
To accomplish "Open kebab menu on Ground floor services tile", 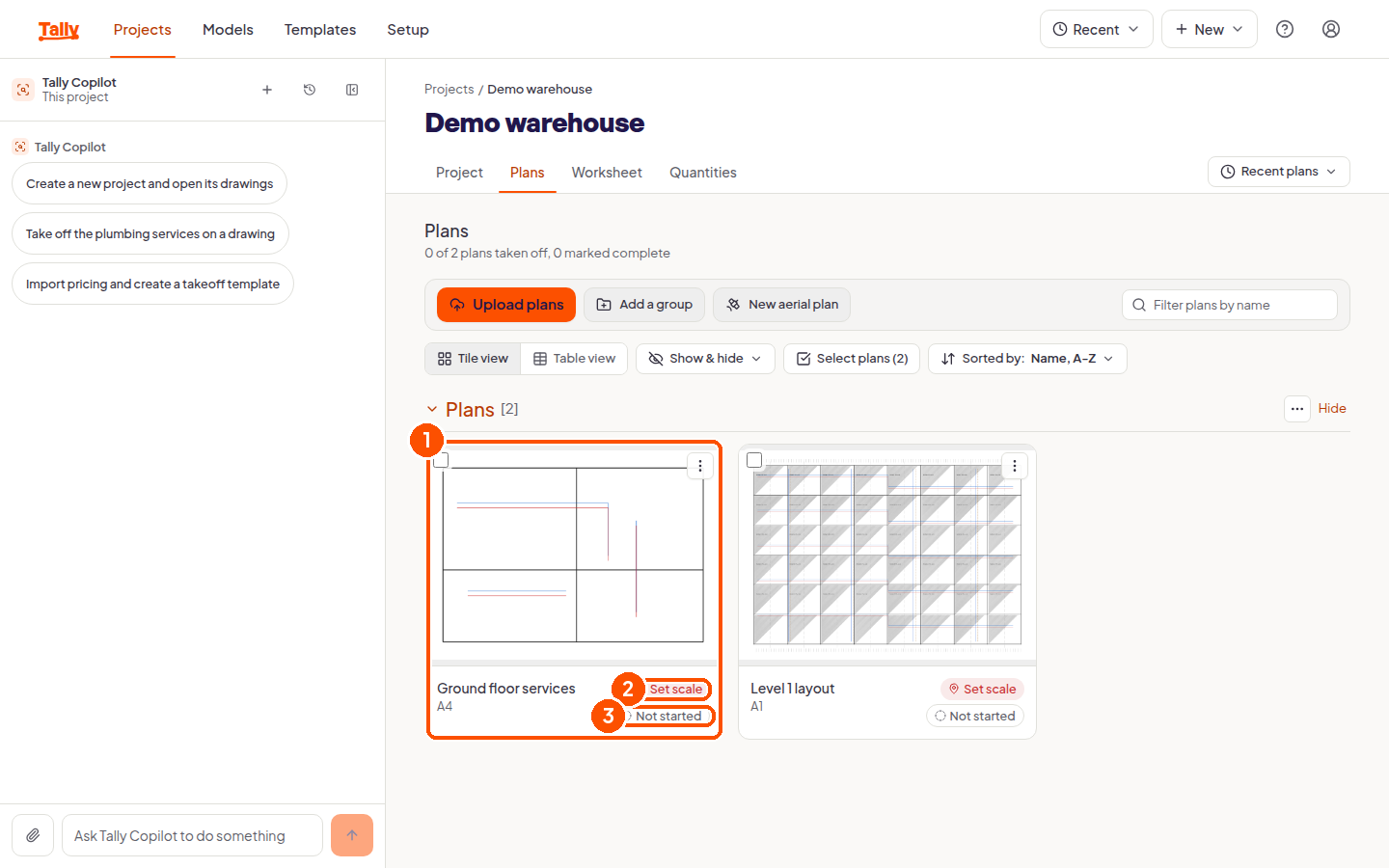I will click(700, 466).
